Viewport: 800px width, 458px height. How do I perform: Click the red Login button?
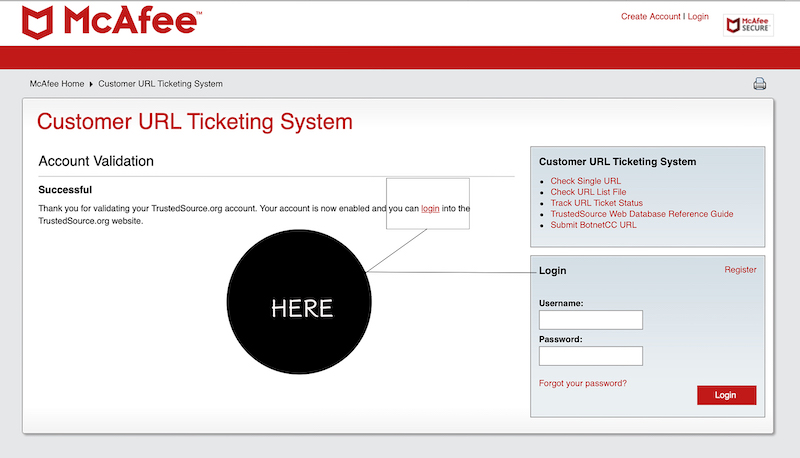726,395
